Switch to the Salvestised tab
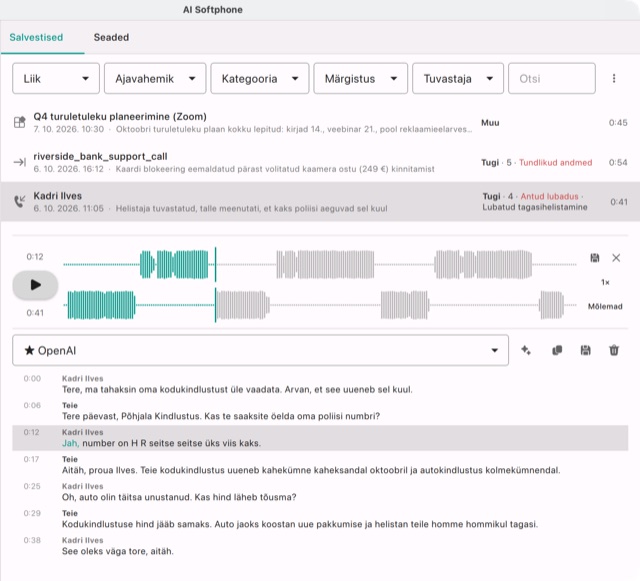This screenshot has width=640, height=581. pos(36,37)
